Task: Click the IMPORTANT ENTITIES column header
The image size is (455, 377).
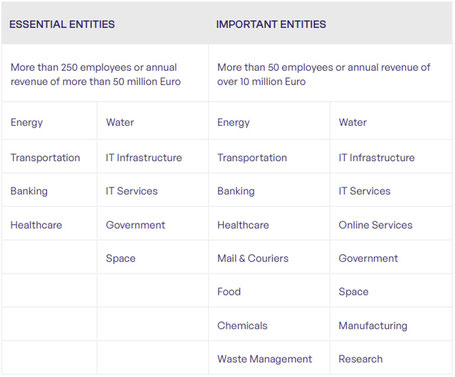Action: coord(271,24)
